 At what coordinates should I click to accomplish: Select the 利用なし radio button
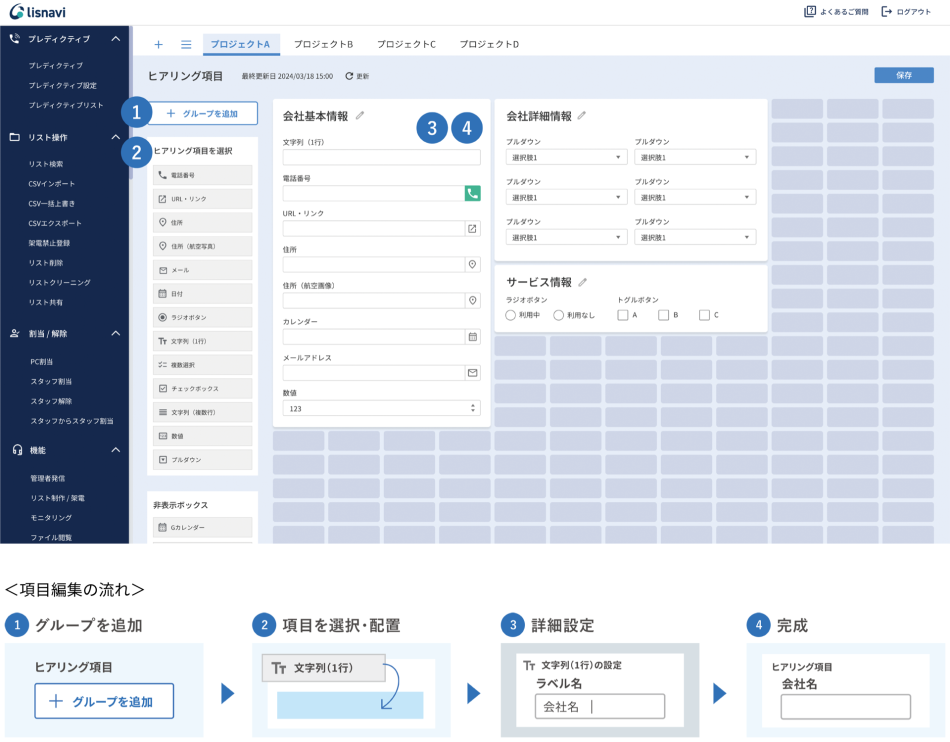click(559, 315)
